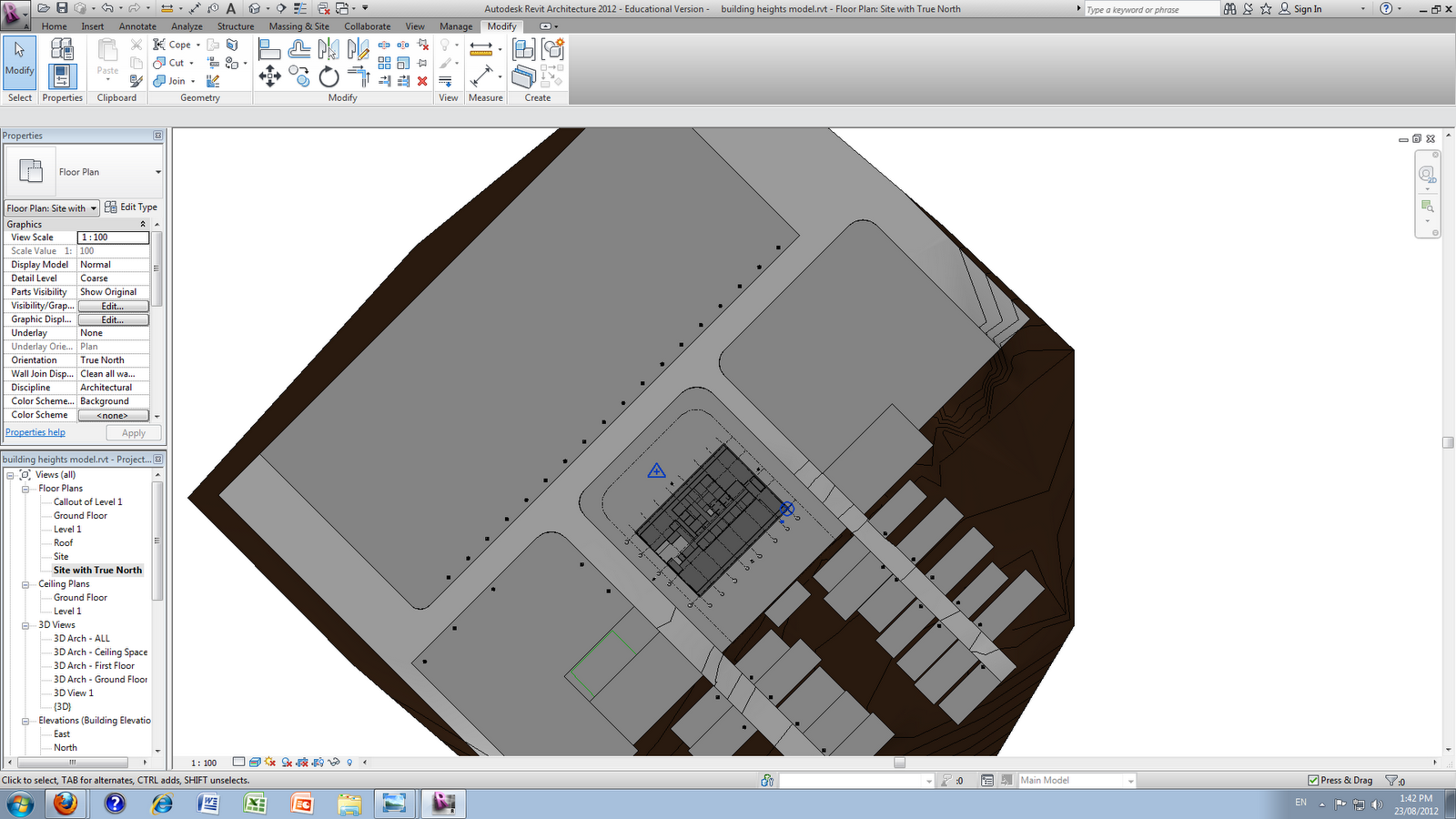Screen dimensions: 1456x819
Task: Select the Move tool in Modify panel
Action: (270, 76)
